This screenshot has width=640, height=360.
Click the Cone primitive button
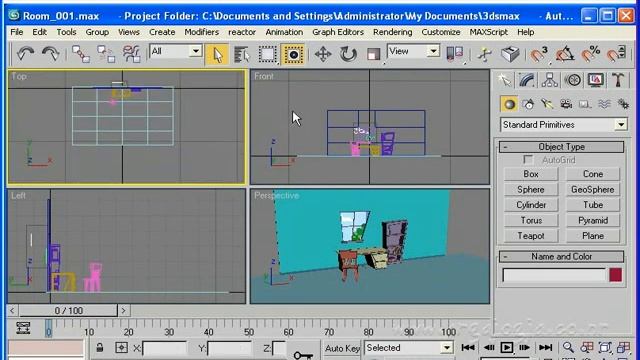pos(593,174)
